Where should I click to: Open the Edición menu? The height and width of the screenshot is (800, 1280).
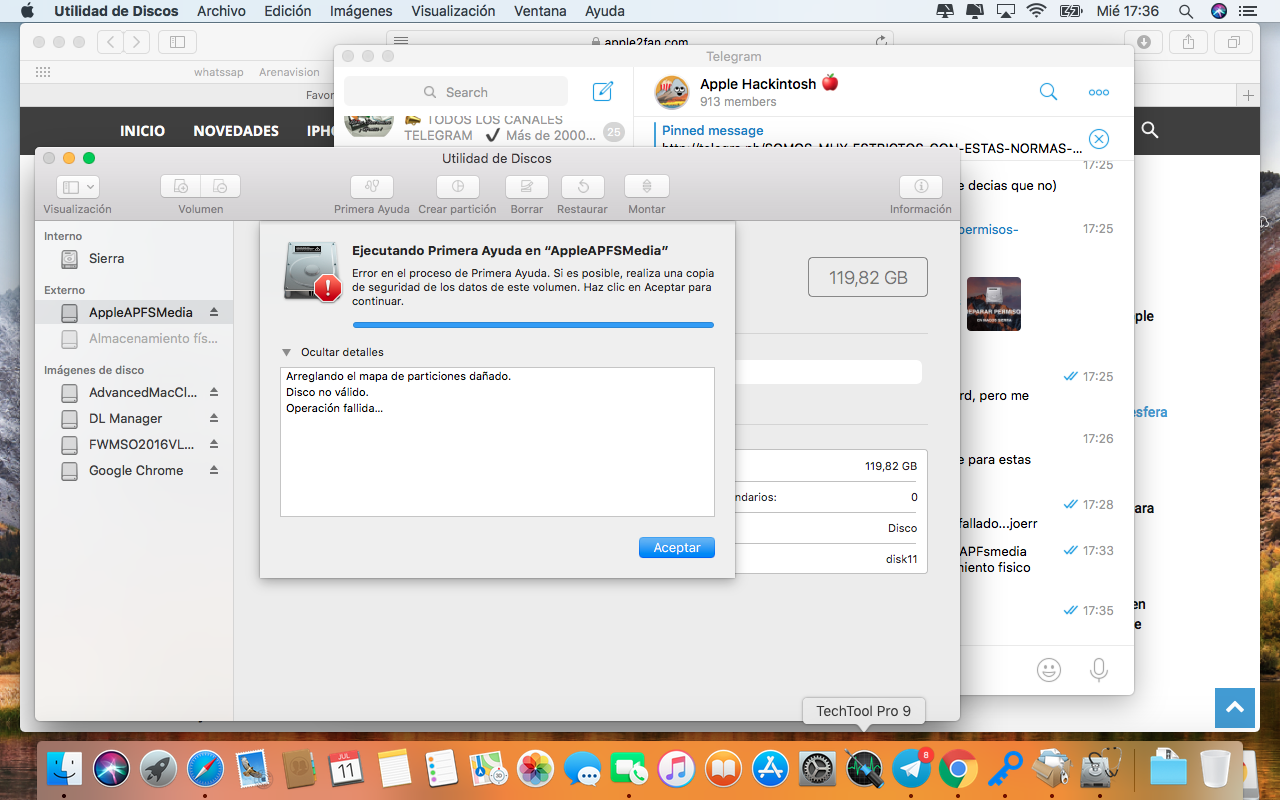click(x=288, y=11)
